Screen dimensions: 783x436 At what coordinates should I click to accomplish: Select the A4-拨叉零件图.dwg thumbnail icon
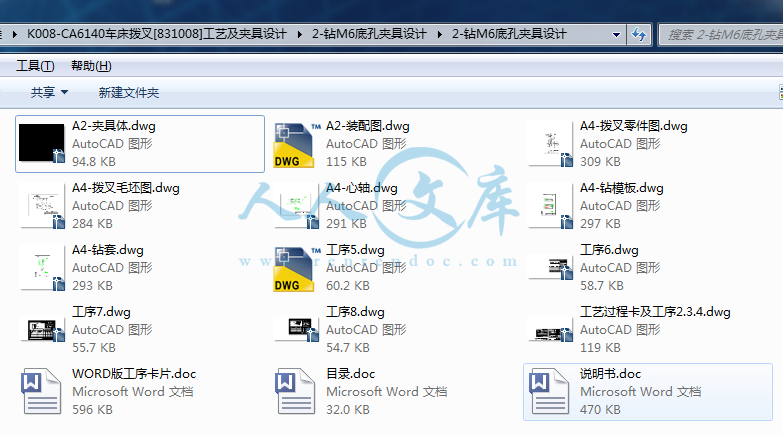551,143
